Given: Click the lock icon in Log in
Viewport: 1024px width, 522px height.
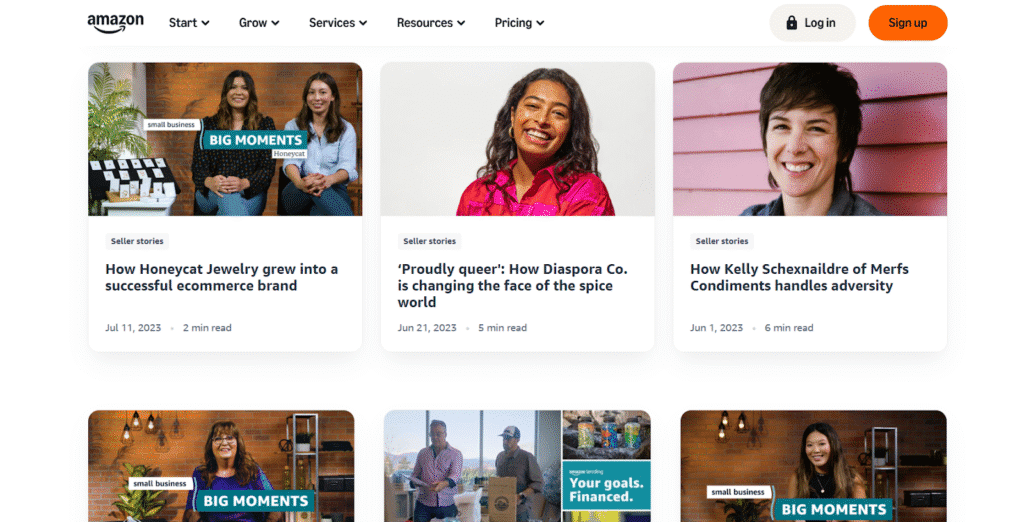Looking at the screenshot, I should click(x=792, y=23).
